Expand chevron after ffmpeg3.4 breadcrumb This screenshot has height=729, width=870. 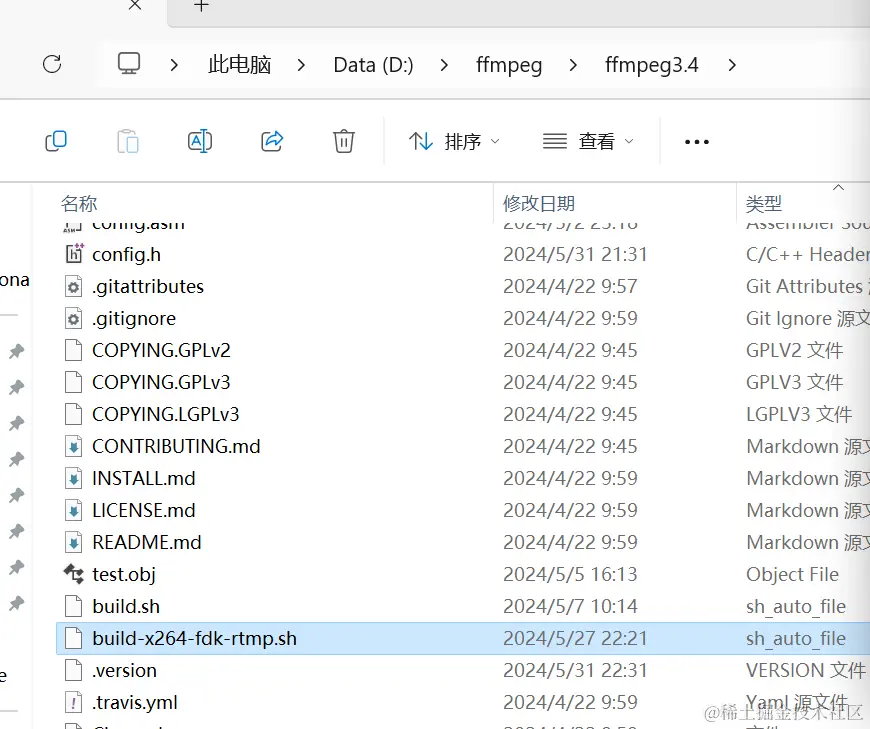[732, 65]
